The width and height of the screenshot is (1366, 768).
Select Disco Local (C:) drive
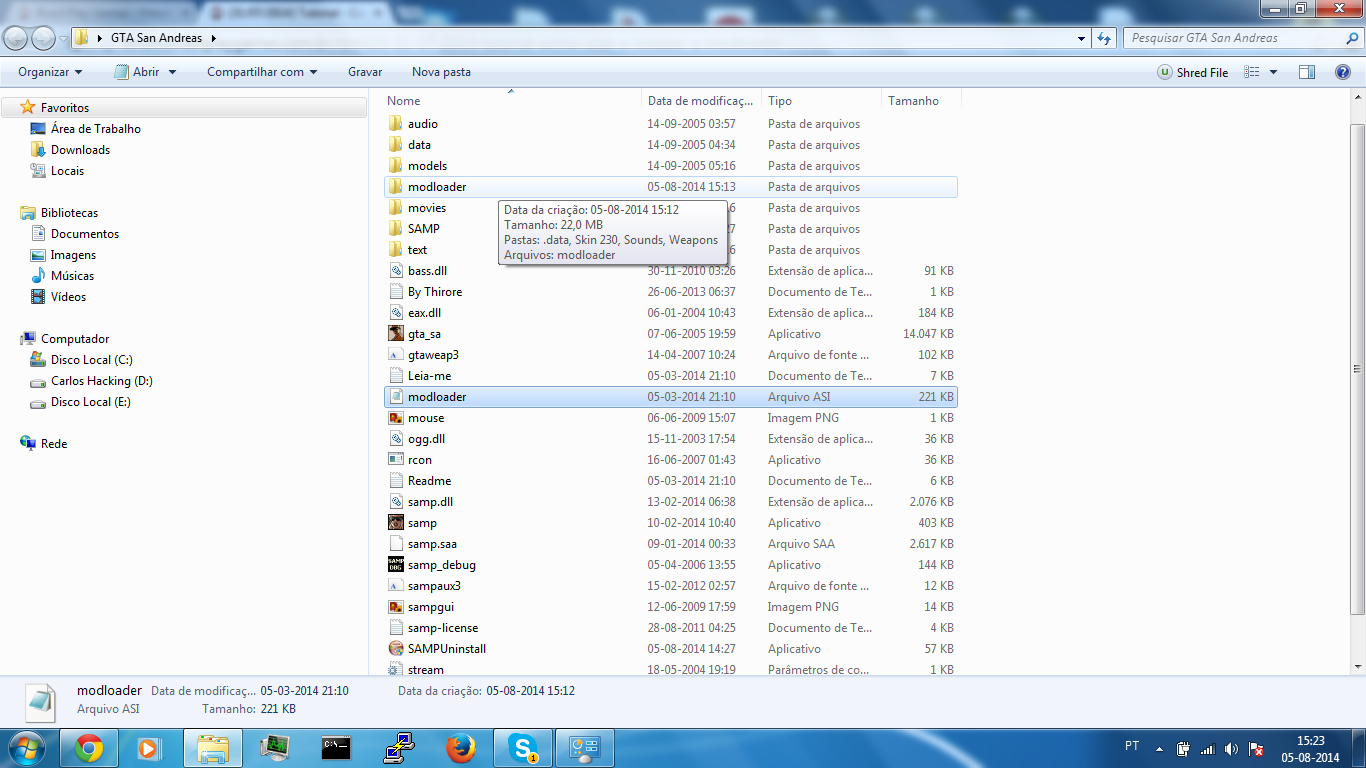click(x=92, y=360)
